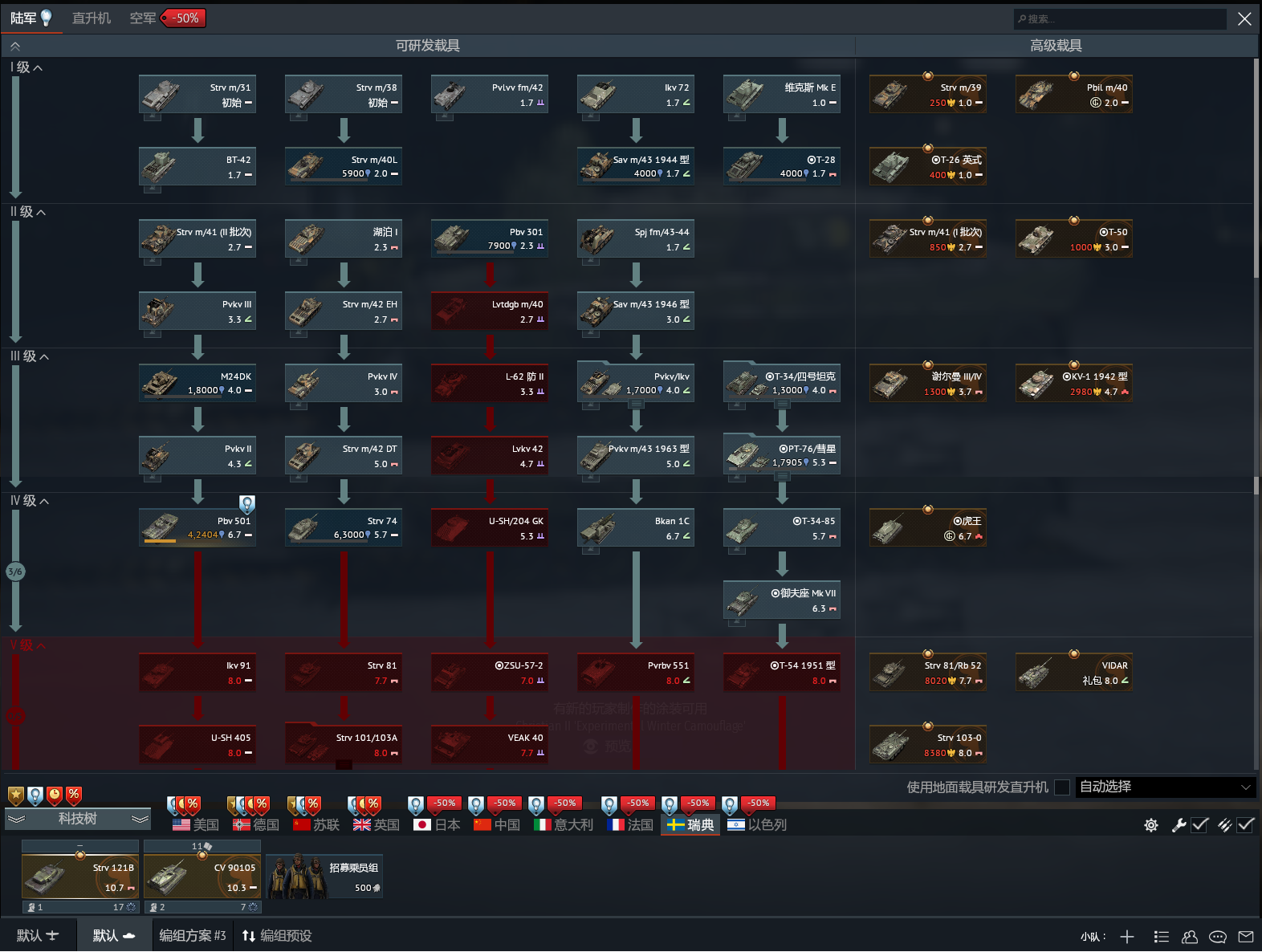The height and width of the screenshot is (952, 1262).
Task: Select the premium Strv 103-0 card
Action: pos(928,745)
